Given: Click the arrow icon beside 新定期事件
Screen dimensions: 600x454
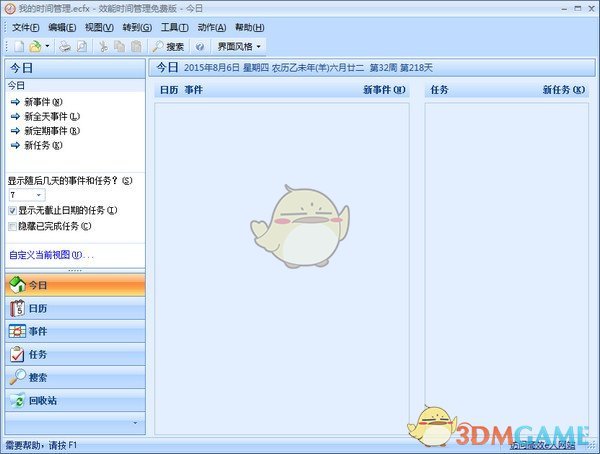Looking at the screenshot, I should click(x=15, y=131).
